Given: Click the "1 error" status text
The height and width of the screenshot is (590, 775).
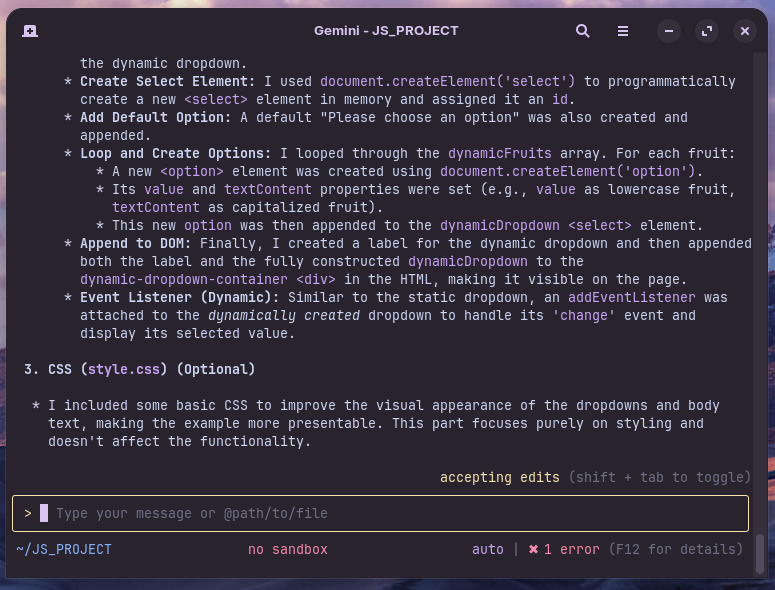Looking at the screenshot, I should click(x=572, y=549).
